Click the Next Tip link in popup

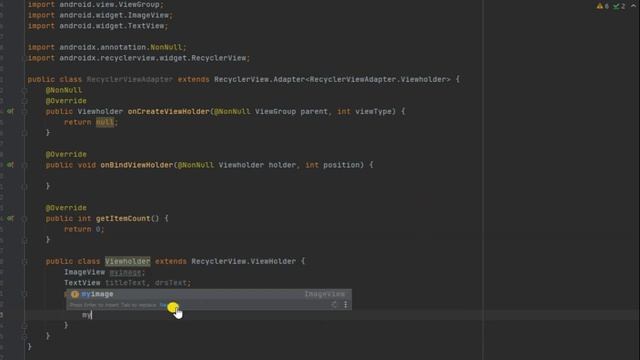pyautogui.click(x=163, y=305)
